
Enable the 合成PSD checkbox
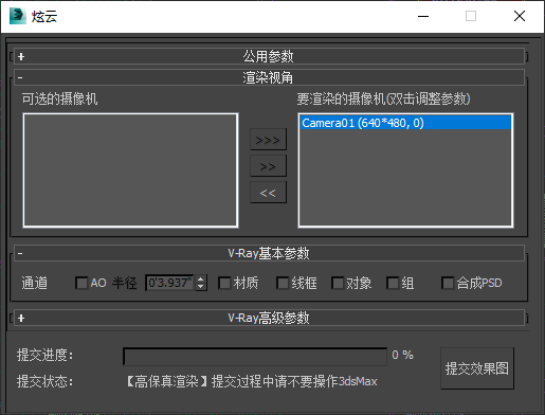pos(447,283)
